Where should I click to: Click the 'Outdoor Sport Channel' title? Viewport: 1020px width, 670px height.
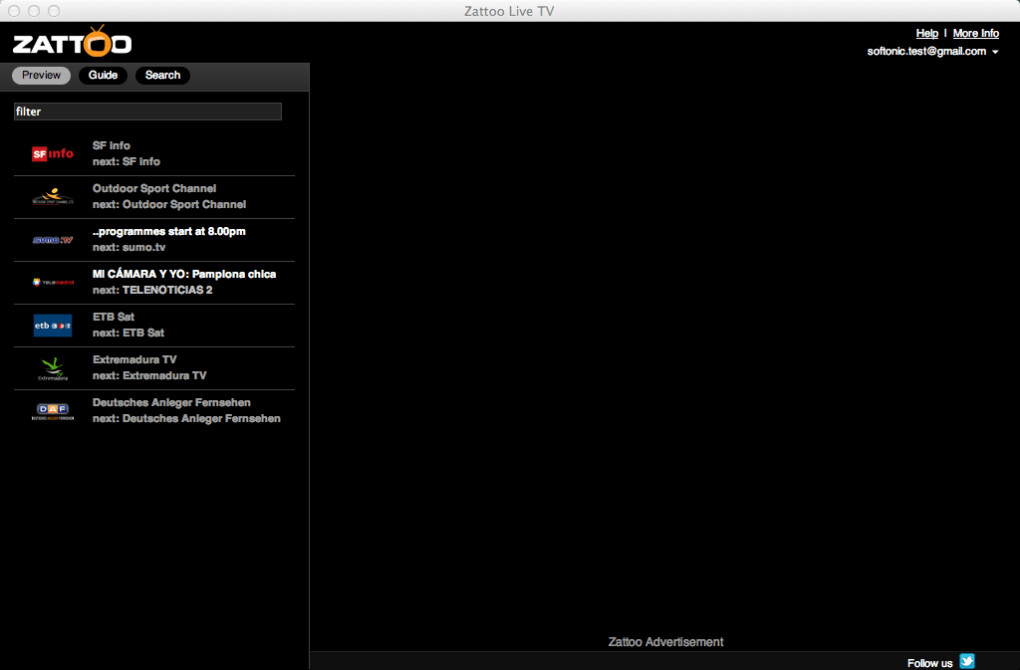tap(154, 189)
